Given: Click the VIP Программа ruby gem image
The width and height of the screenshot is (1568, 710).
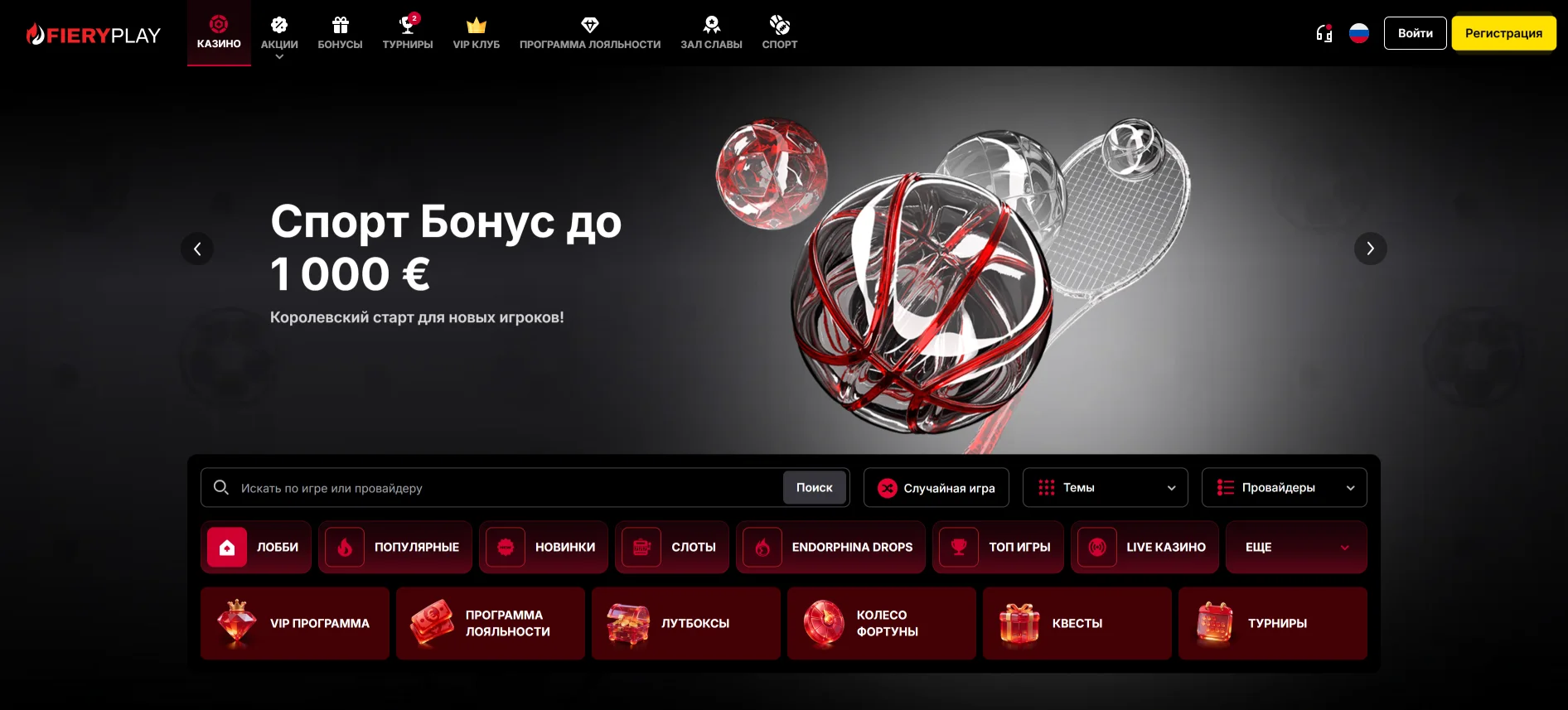Looking at the screenshot, I should tap(237, 623).
